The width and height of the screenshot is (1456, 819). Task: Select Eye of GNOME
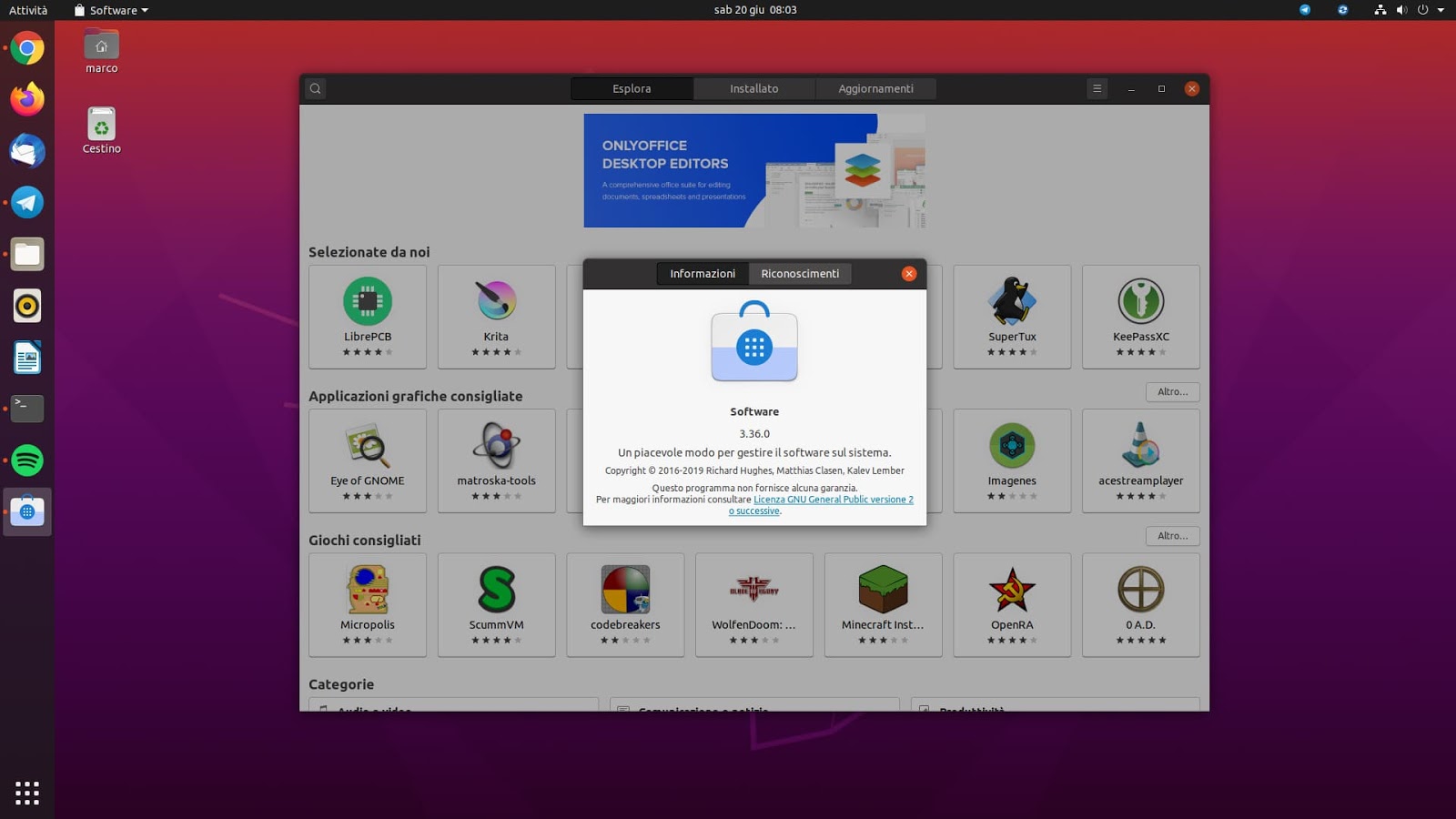368,460
